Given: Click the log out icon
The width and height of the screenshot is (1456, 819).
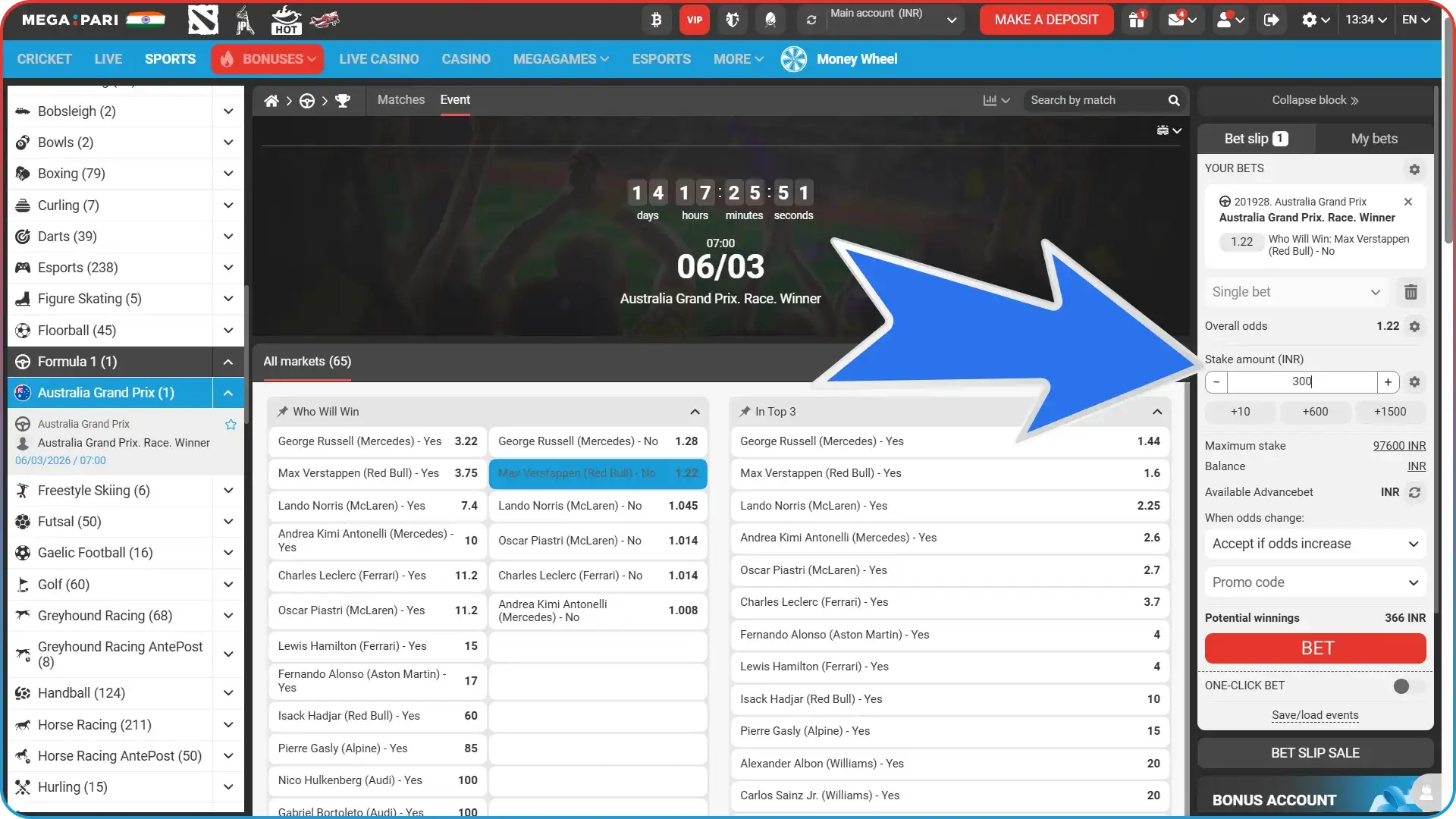Looking at the screenshot, I should point(1272,20).
